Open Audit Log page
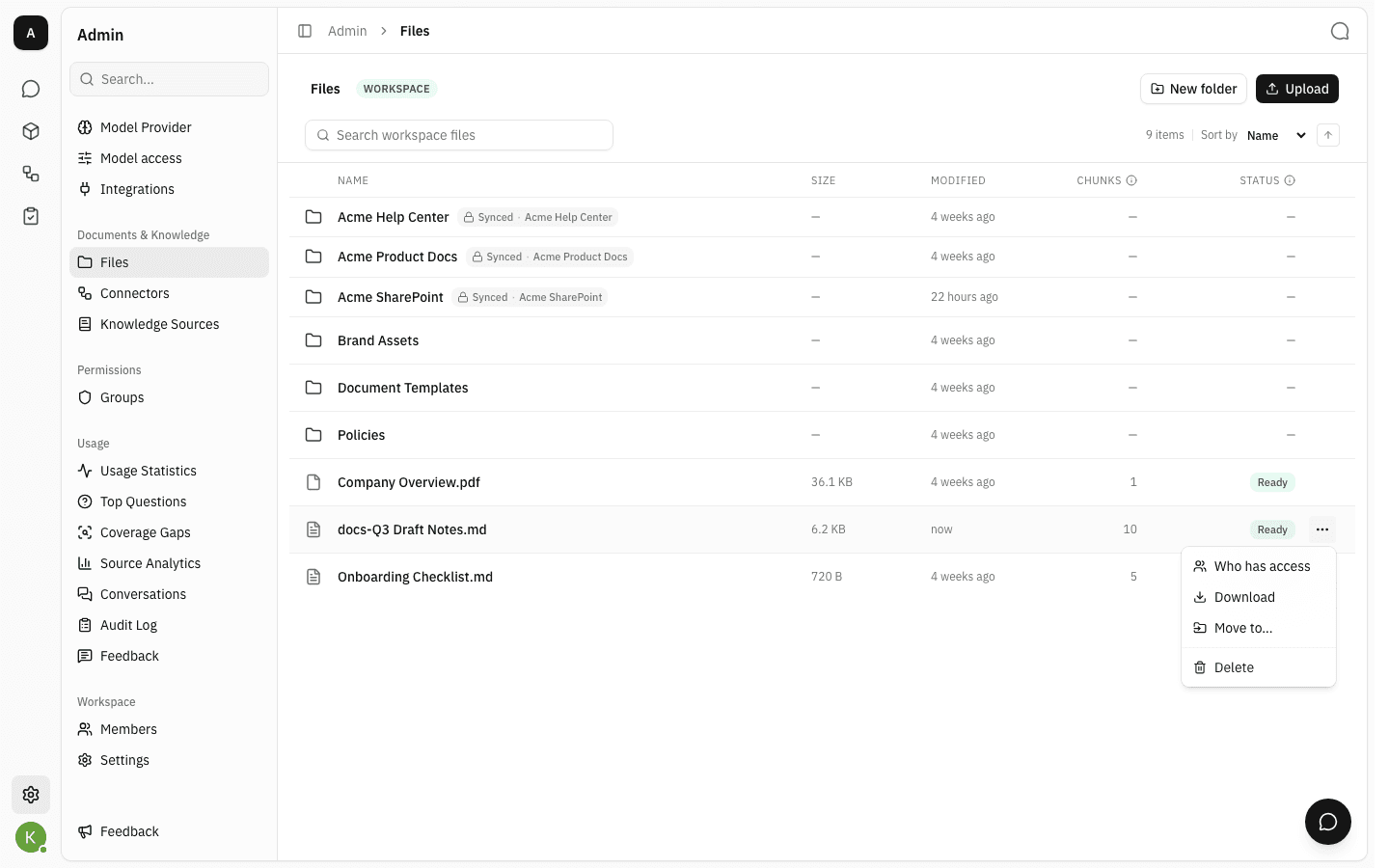The width and height of the screenshot is (1389, 868). coord(169,625)
